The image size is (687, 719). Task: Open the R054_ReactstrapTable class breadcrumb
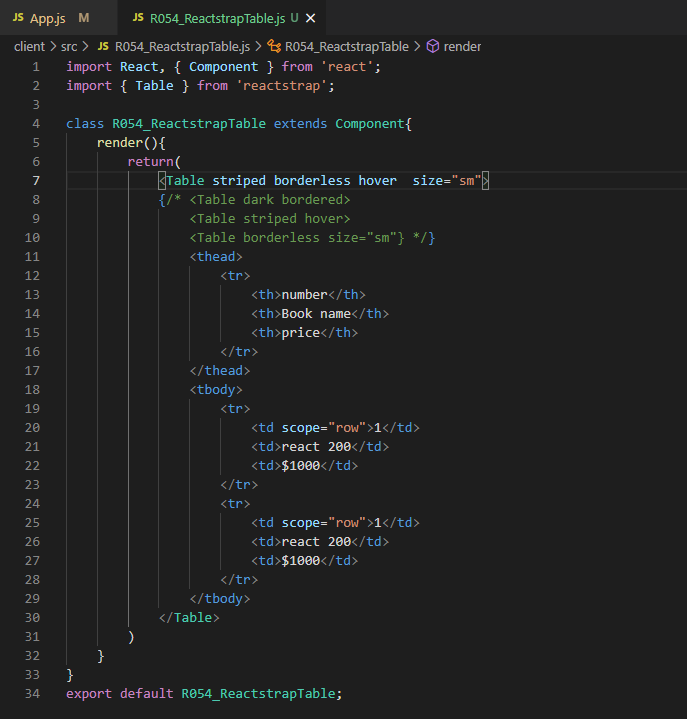pyautogui.click(x=347, y=46)
